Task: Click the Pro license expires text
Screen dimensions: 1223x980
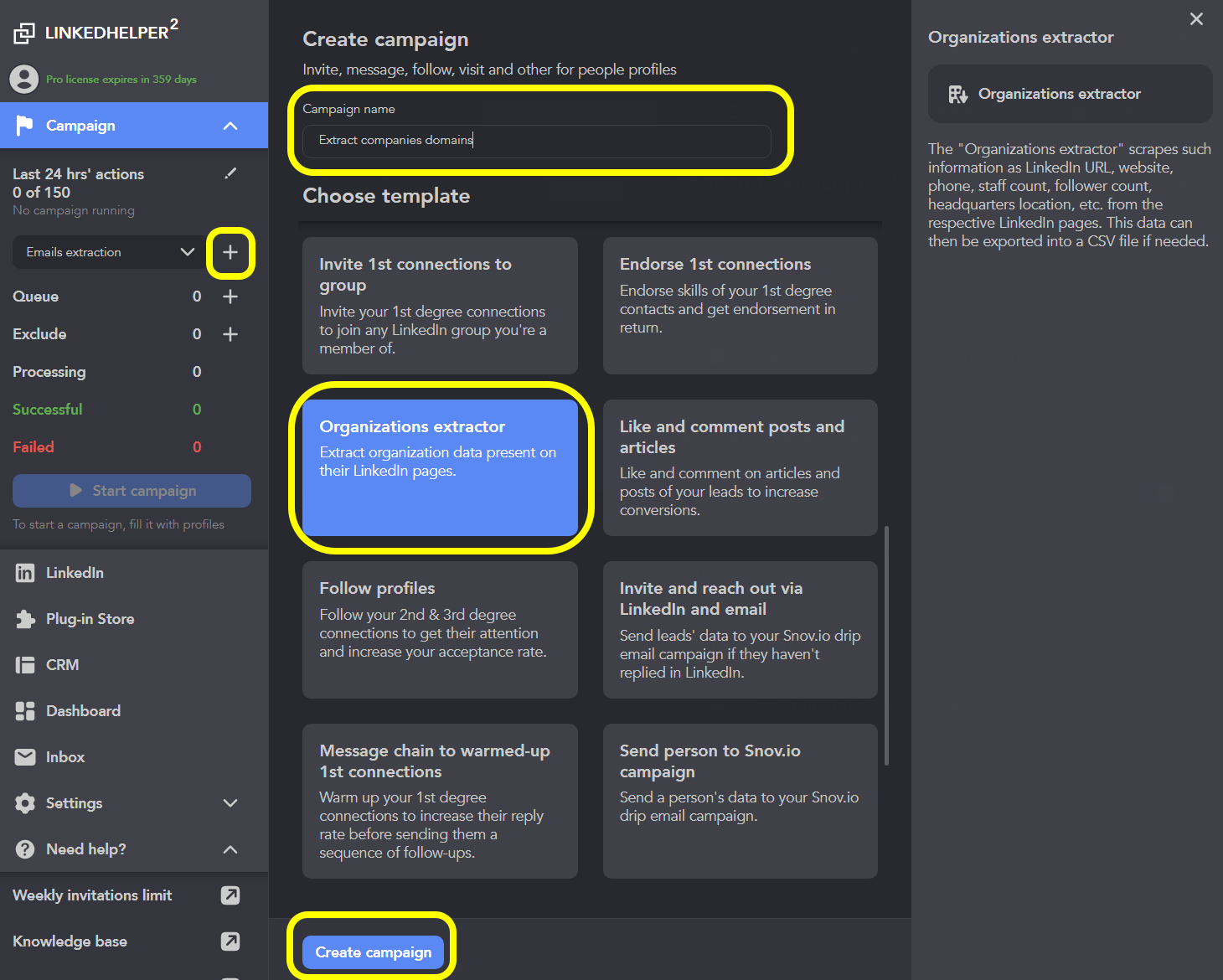Action: pos(121,80)
